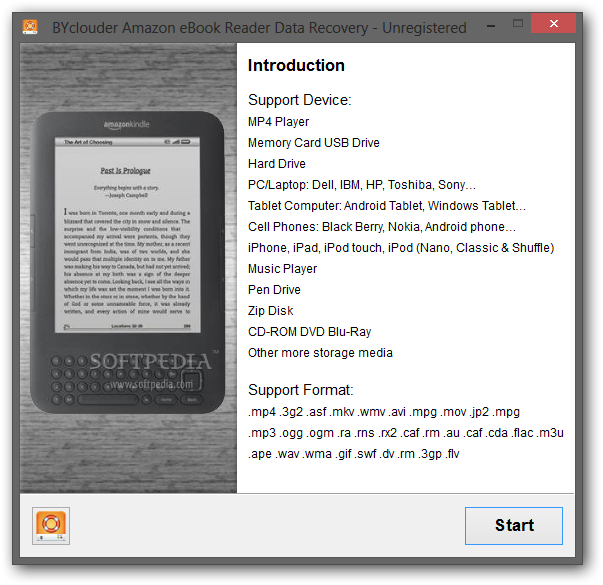Click the 'Support Device:' label
Viewport: 603px width, 585px height.
coord(300,100)
